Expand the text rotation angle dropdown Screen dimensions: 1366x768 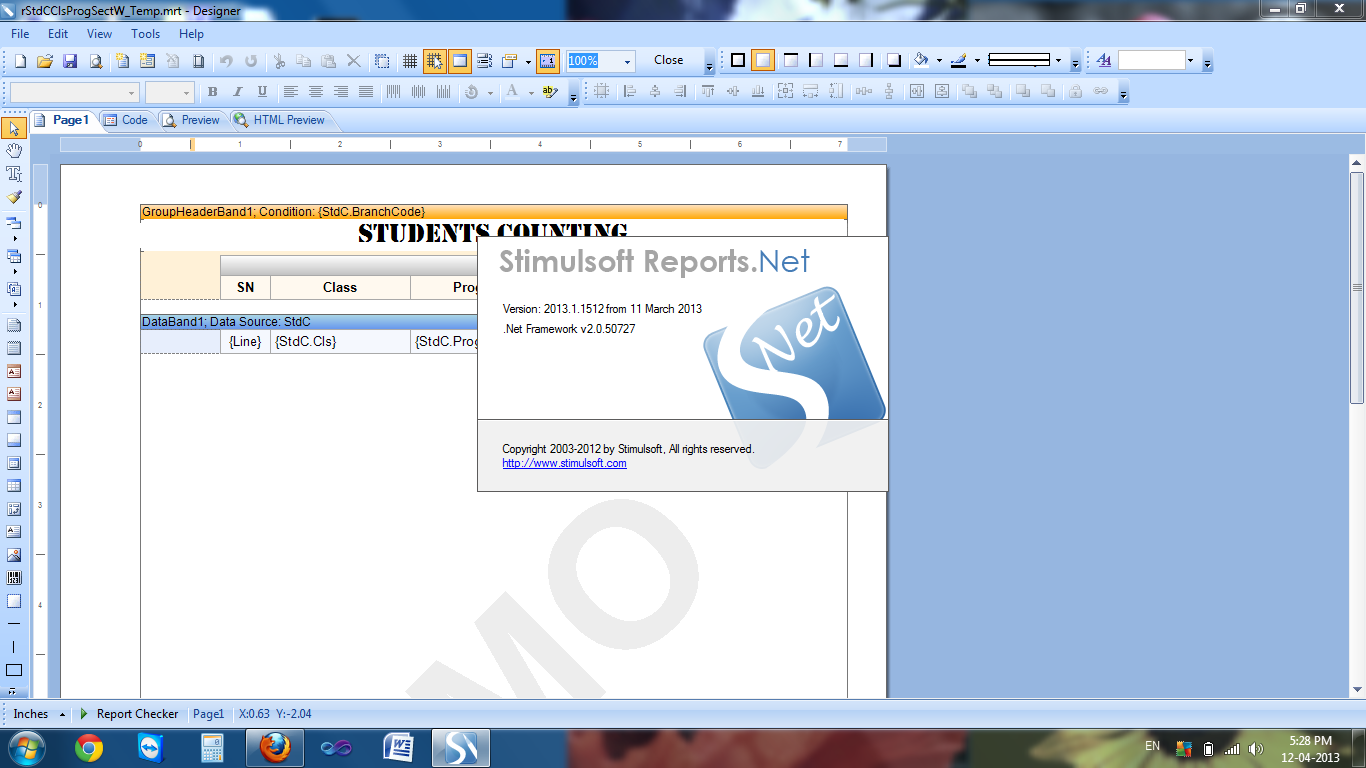click(x=490, y=92)
